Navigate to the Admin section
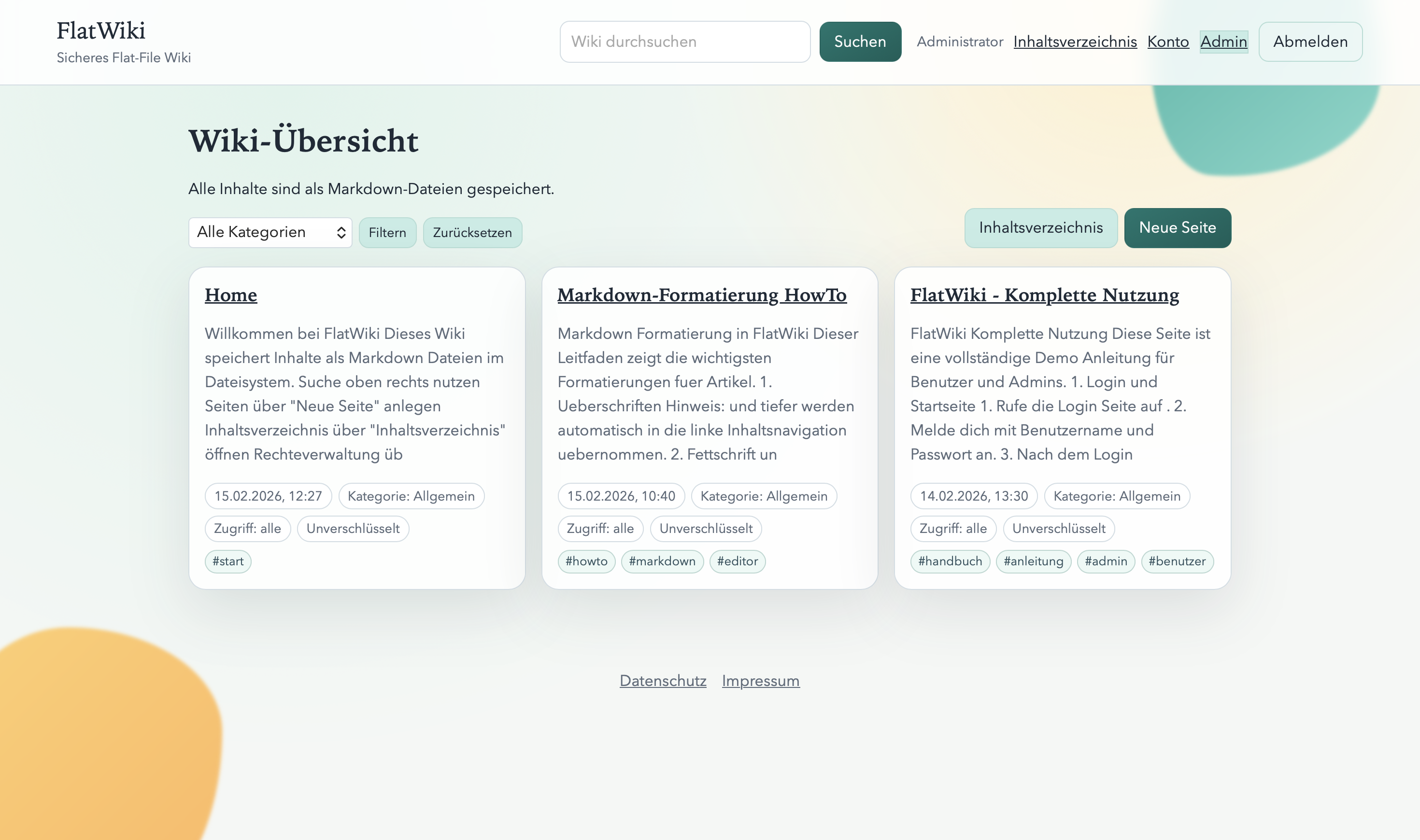 click(x=1224, y=42)
